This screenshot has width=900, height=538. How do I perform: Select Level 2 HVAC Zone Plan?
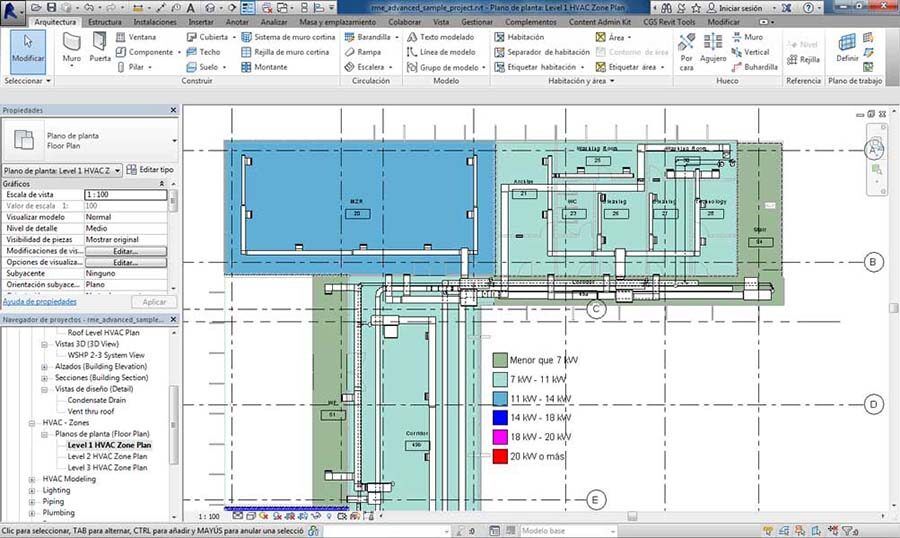coord(109,456)
